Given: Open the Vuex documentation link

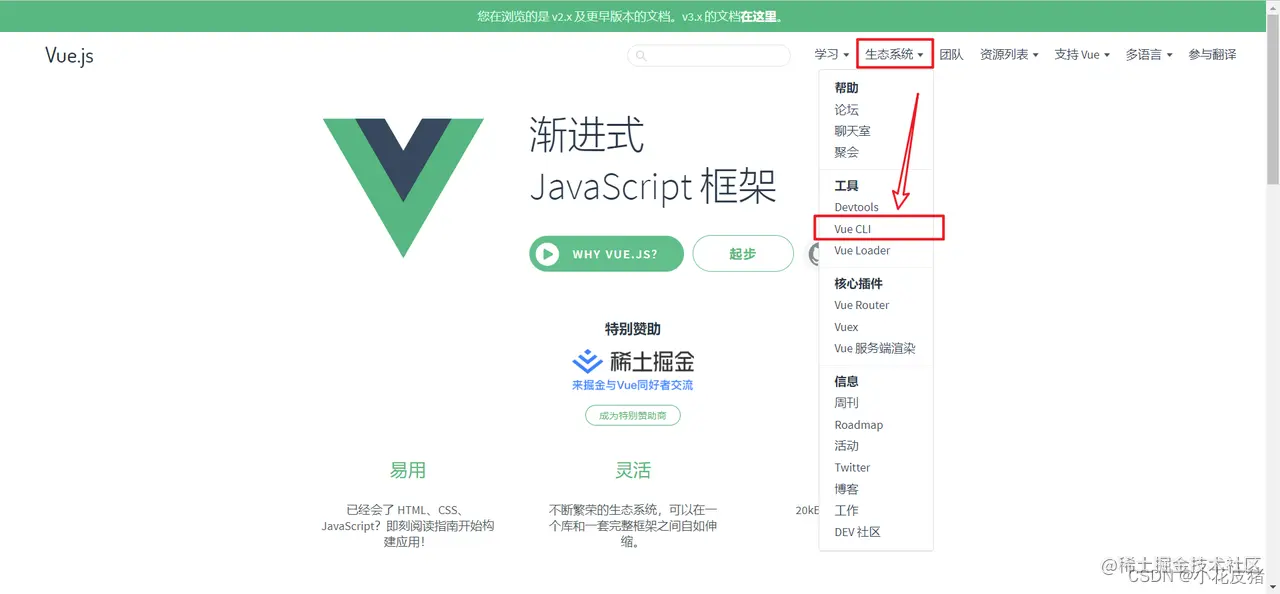Looking at the screenshot, I should point(846,326).
